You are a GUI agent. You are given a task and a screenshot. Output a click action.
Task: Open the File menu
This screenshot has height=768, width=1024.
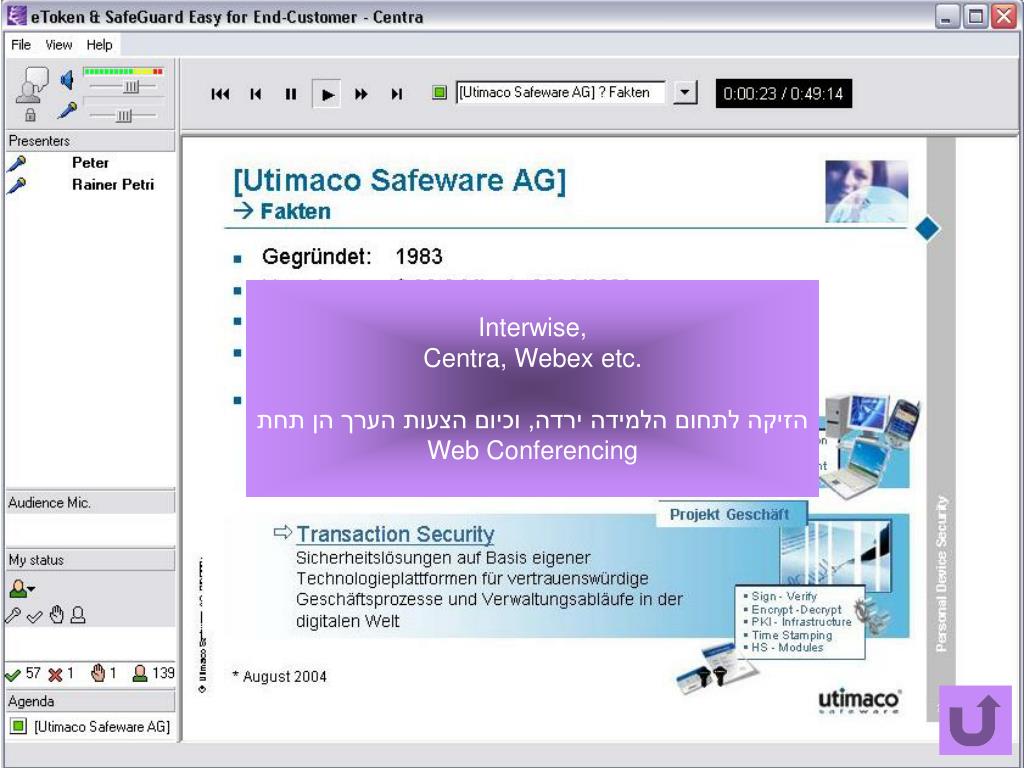coord(21,44)
